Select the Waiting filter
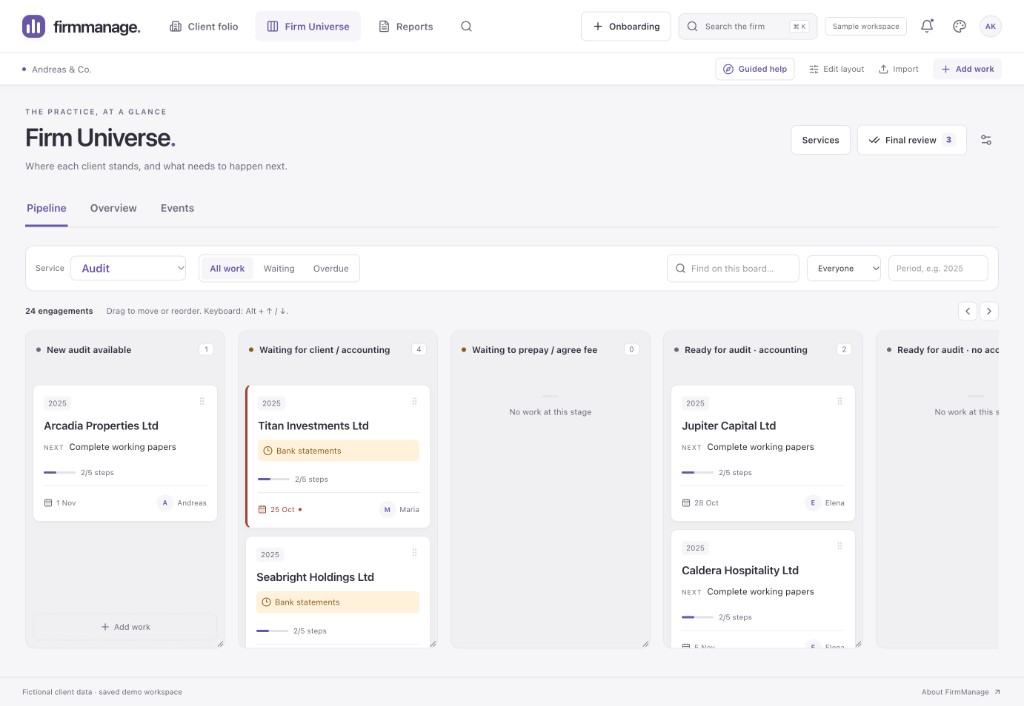Viewport: 1024px width, 706px height. coord(279,268)
